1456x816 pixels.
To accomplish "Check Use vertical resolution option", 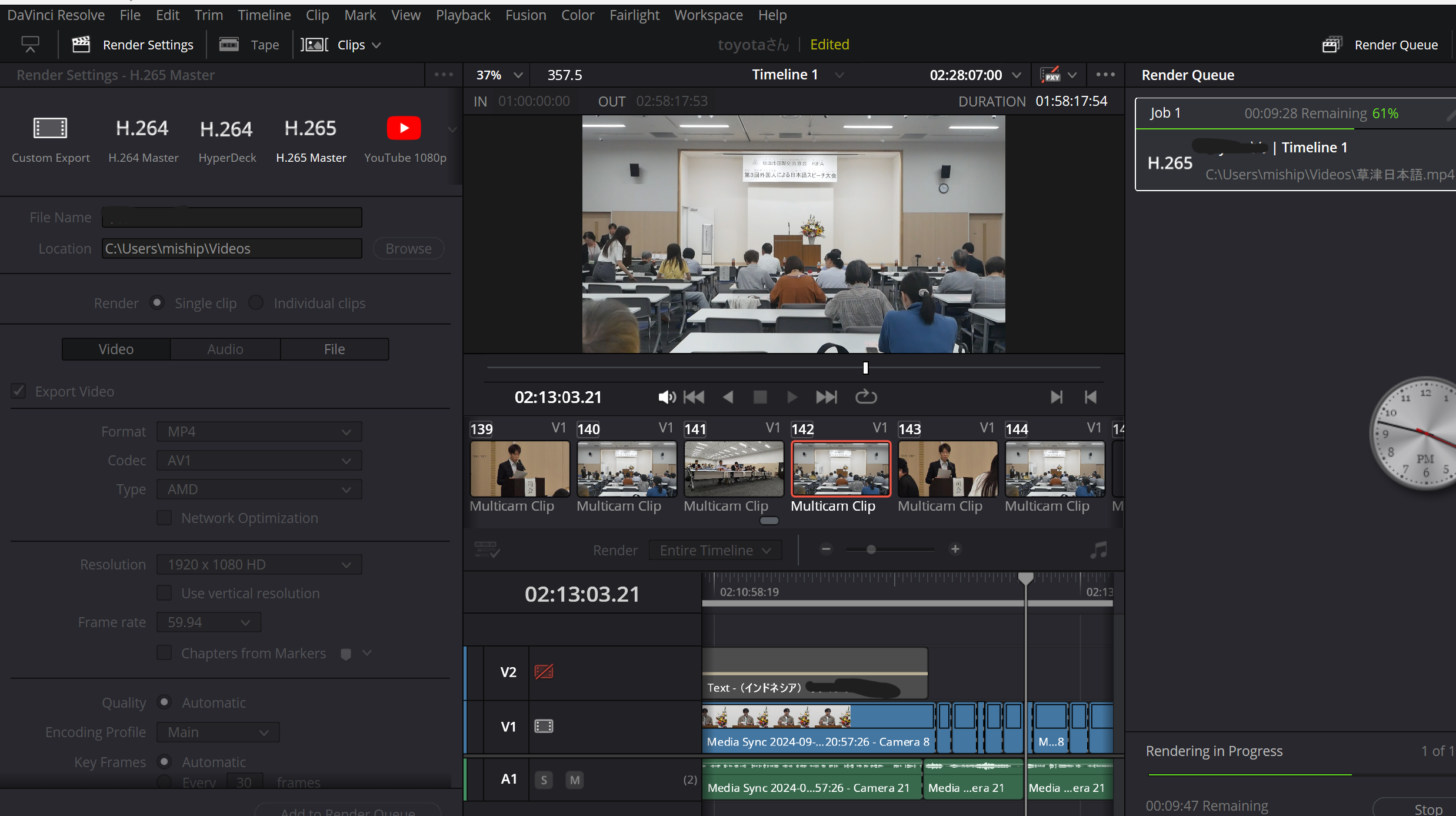I will [165, 593].
